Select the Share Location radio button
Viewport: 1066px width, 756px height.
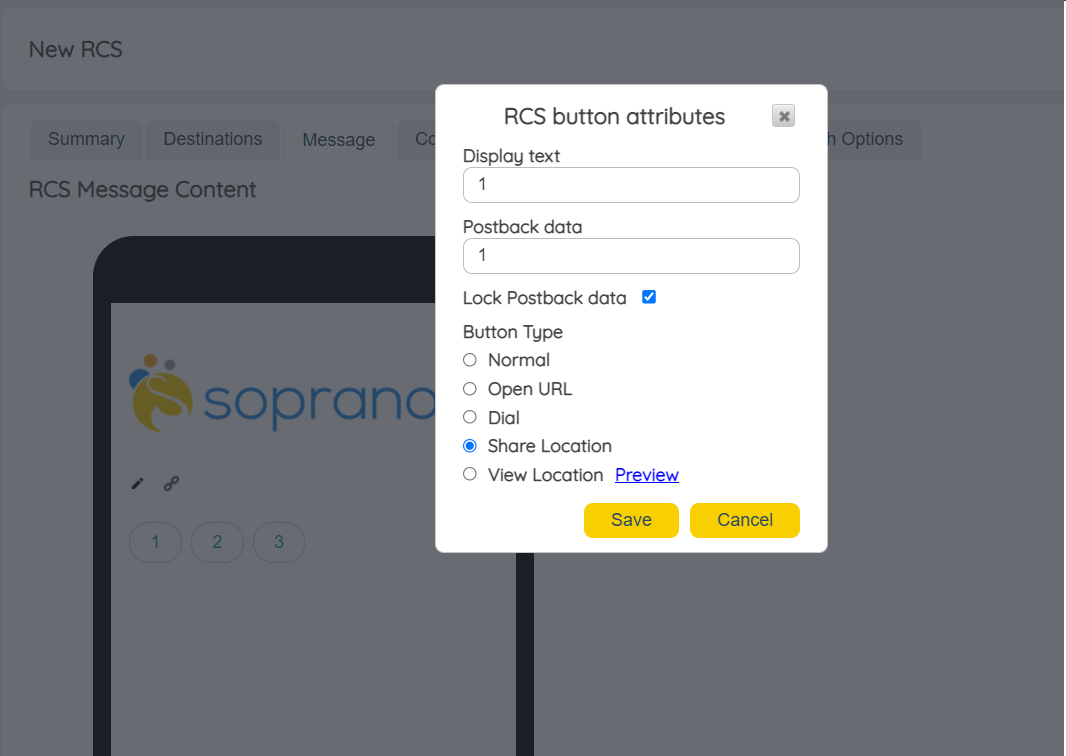click(470, 446)
